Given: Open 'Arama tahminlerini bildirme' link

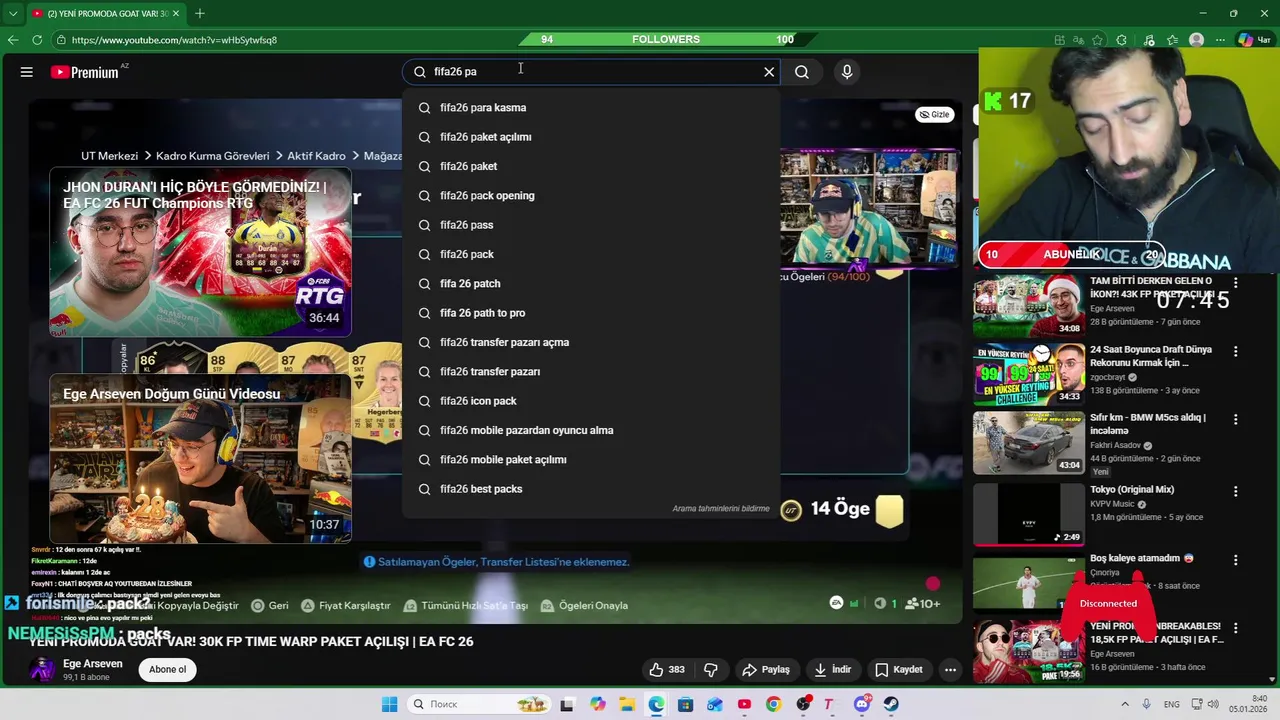Looking at the screenshot, I should point(721,509).
